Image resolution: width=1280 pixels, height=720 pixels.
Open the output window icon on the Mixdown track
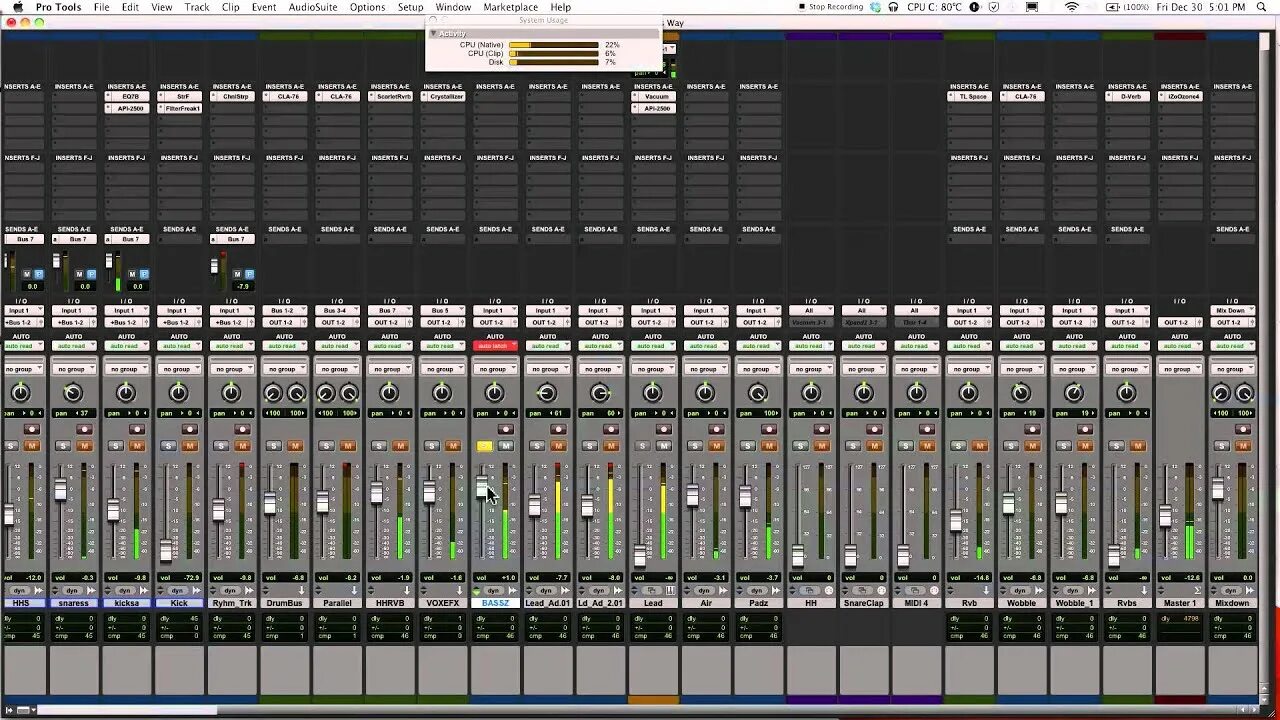1251,590
